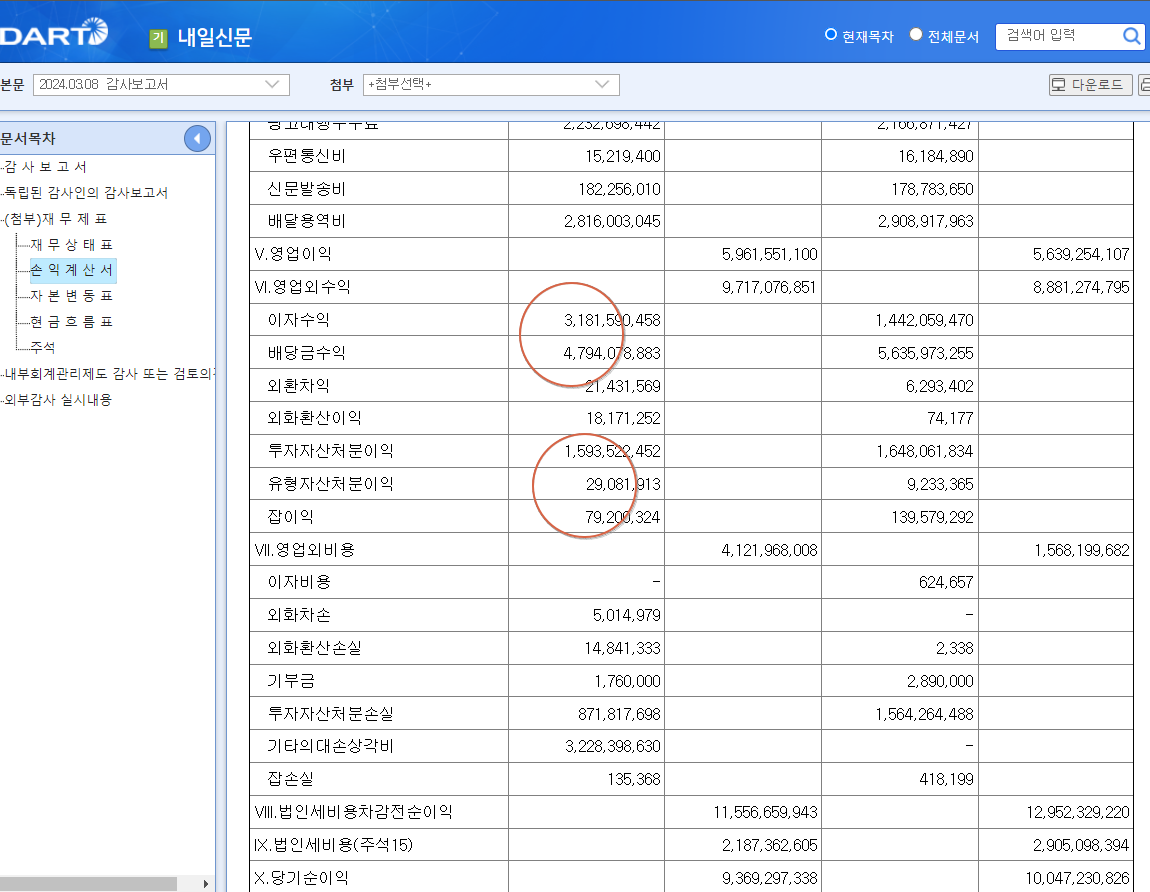Click the 유형자산처분이익 row label
Viewport: 1150px width, 892px height.
[330, 484]
